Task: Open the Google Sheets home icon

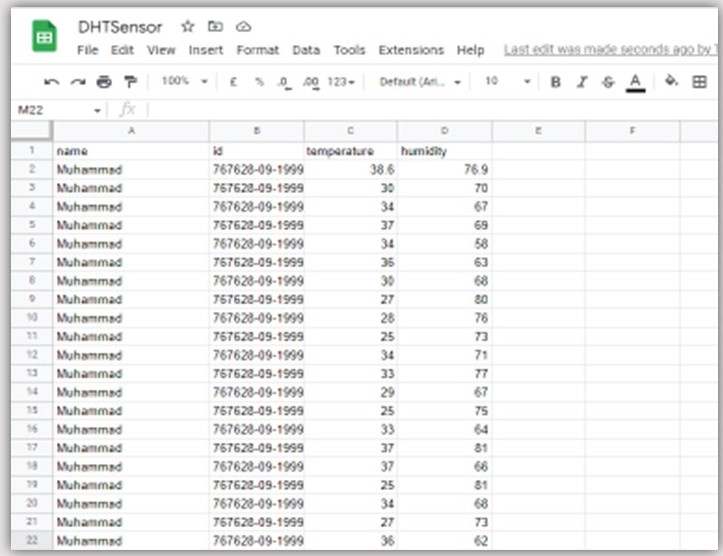Action: tap(44, 38)
